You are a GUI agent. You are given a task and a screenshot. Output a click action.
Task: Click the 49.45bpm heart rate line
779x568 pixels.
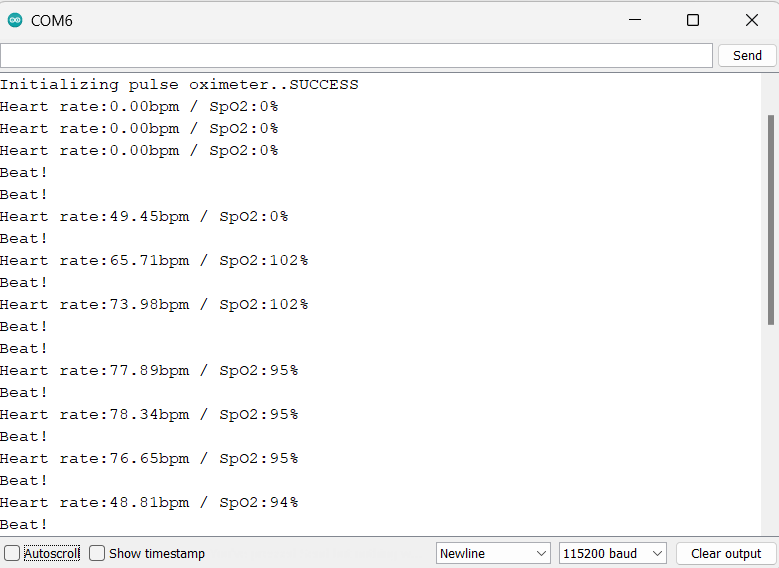tap(144, 217)
